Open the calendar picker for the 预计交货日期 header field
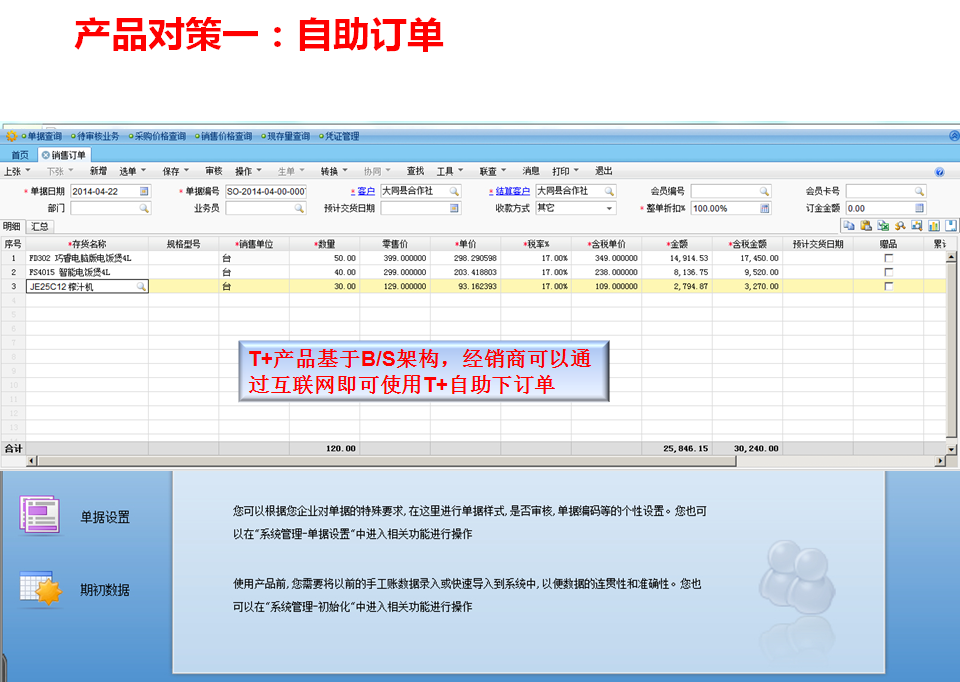Viewport: 960px width, 682px height. pyautogui.click(x=454, y=208)
